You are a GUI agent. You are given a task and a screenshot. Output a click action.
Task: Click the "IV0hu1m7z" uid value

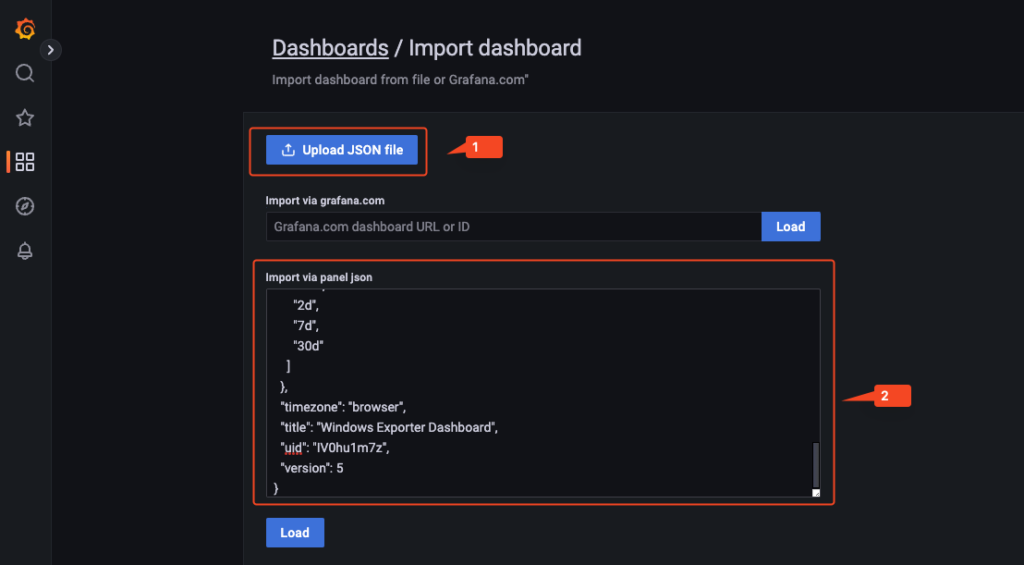click(x=350, y=448)
